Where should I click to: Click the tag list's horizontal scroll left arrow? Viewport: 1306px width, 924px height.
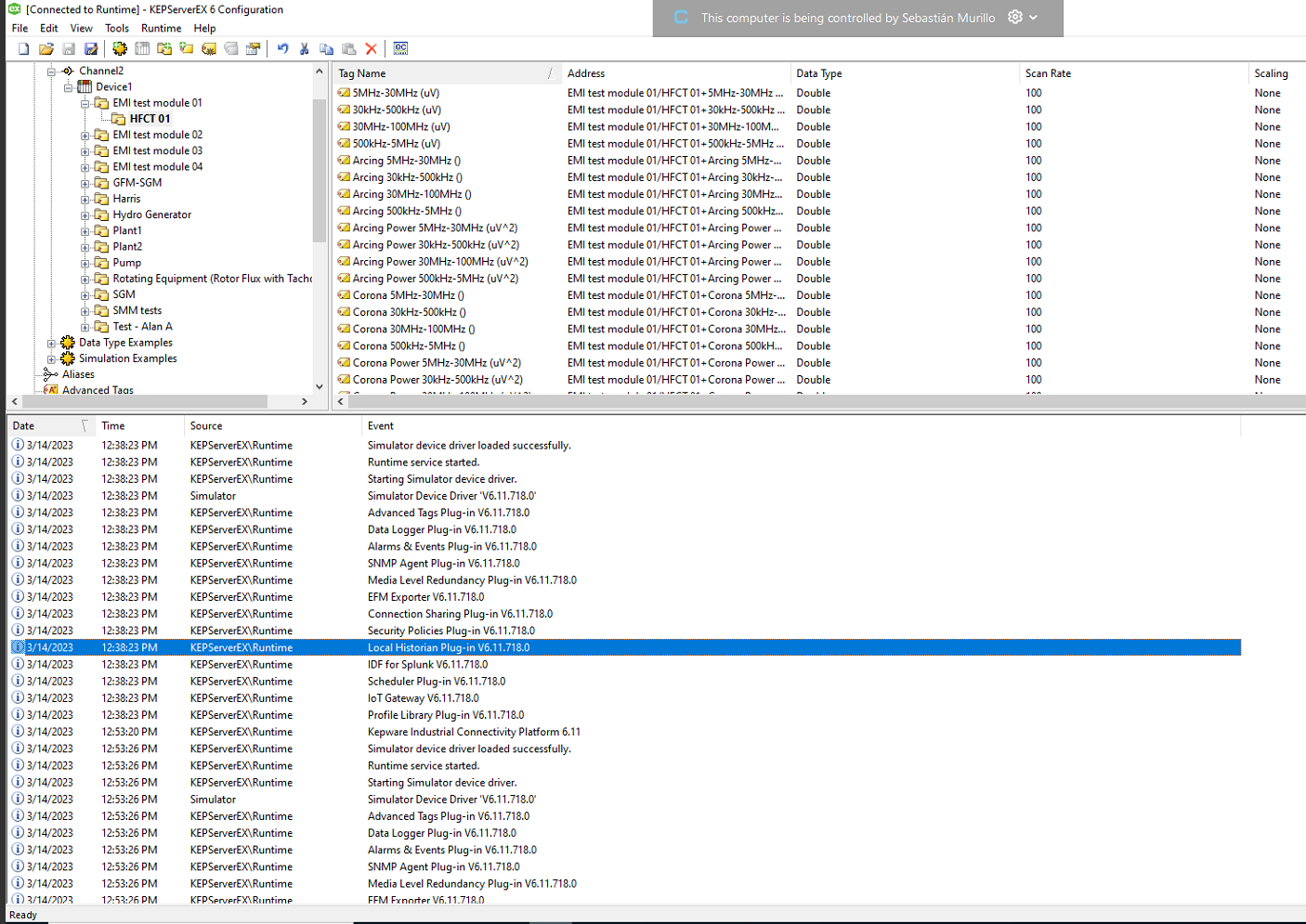341,401
